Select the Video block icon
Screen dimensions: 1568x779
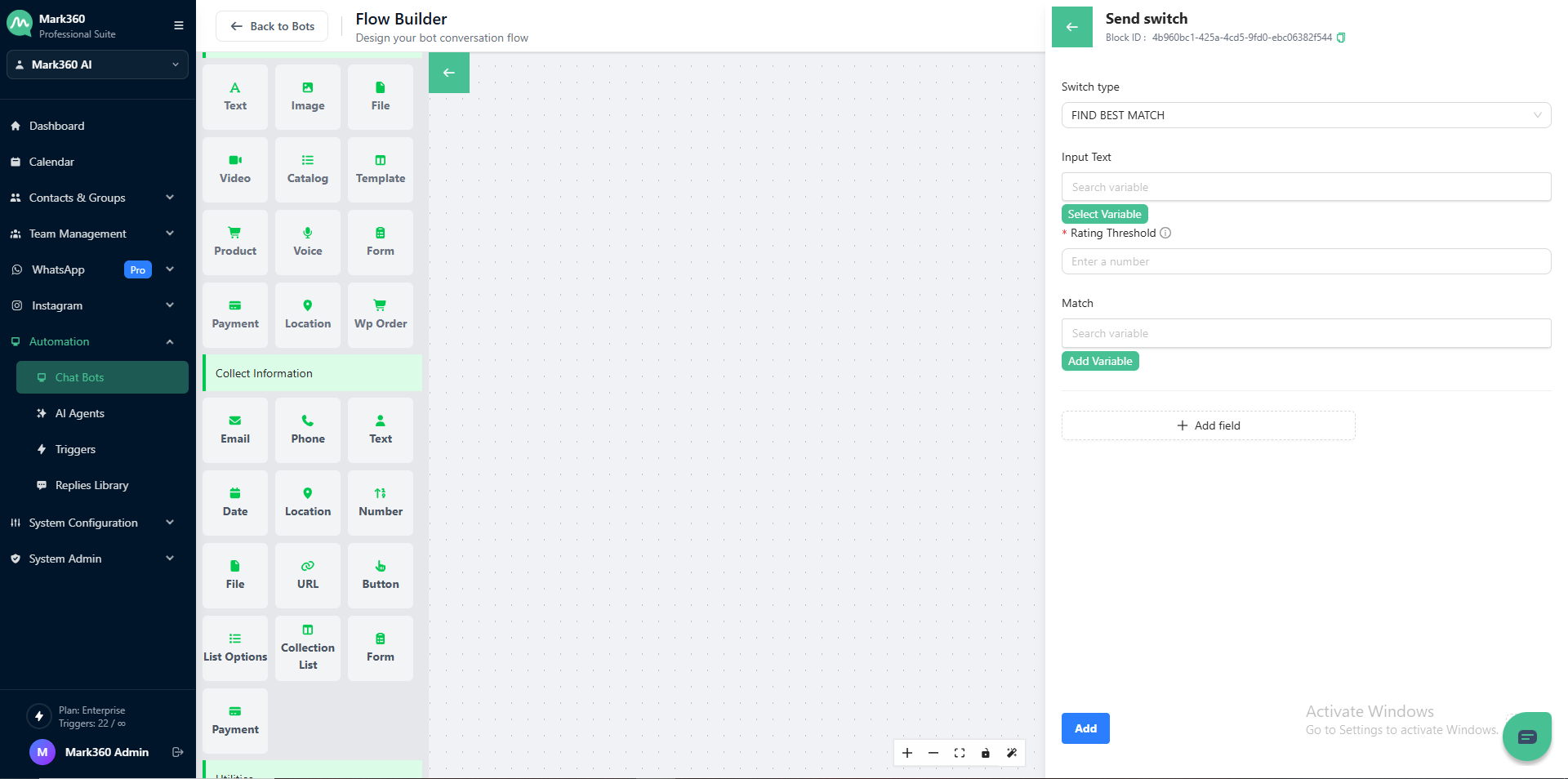pyautogui.click(x=234, y=168)
